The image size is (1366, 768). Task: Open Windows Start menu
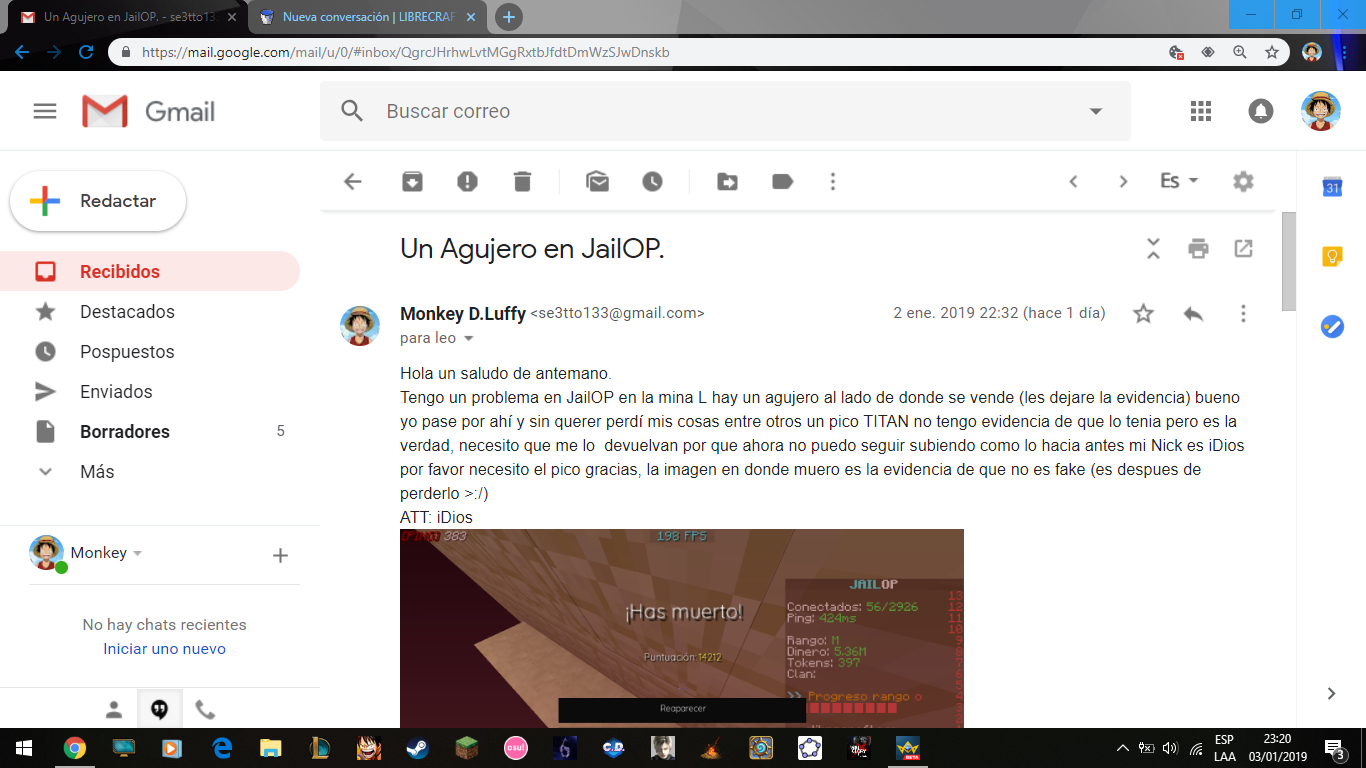[24, 747]
